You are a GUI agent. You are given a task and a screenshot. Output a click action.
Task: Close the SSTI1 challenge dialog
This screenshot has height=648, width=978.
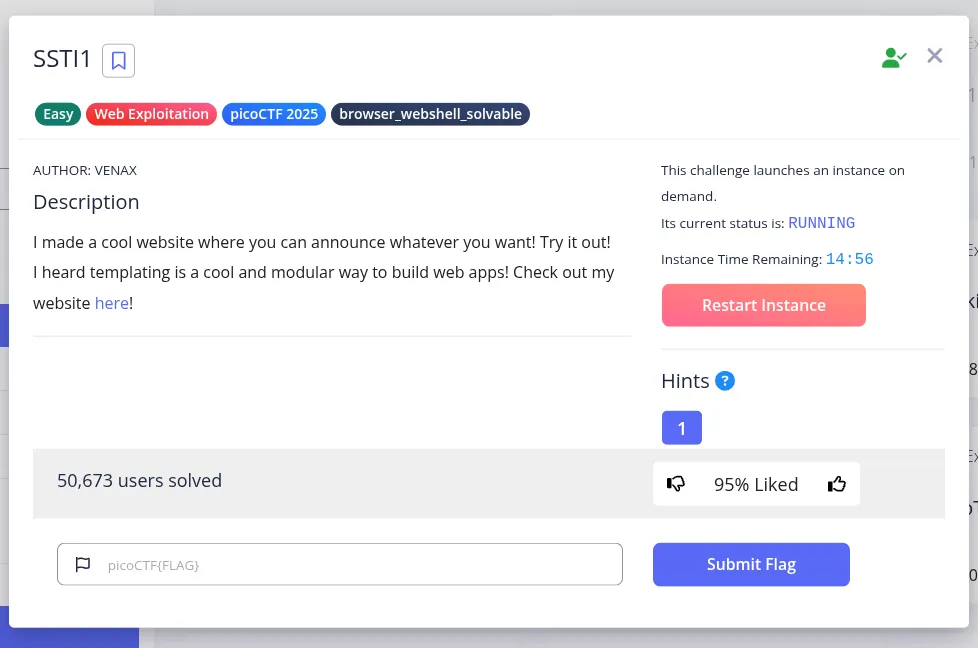[935, 56]
